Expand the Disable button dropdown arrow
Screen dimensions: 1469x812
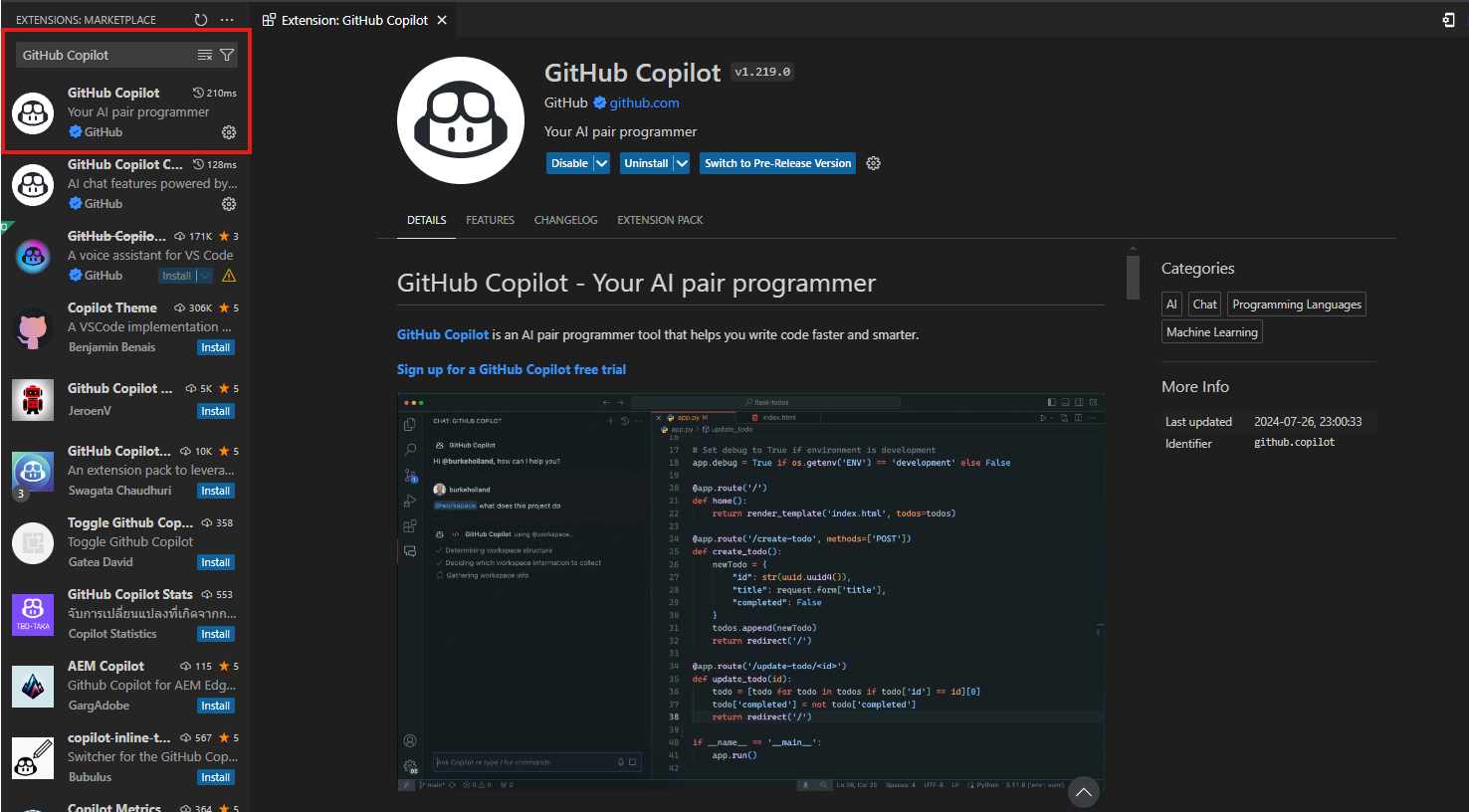(x=601, y=163)
